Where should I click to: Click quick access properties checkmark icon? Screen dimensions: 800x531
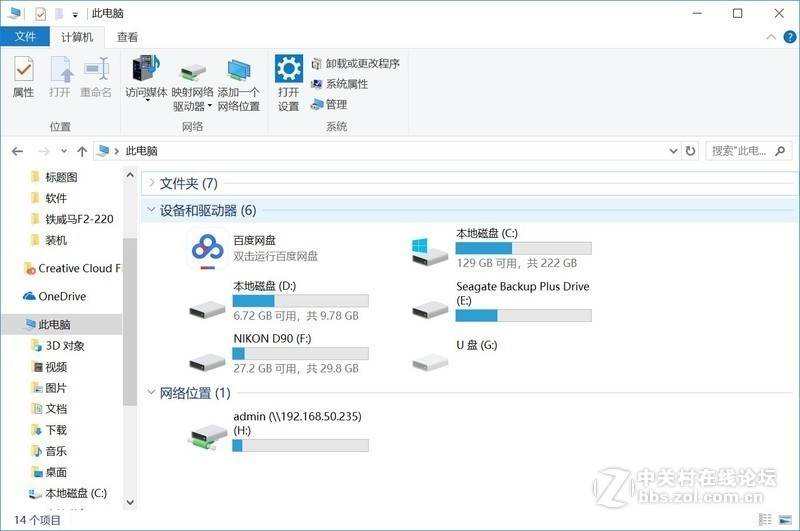pyautogui.click(x=41, y=14)
